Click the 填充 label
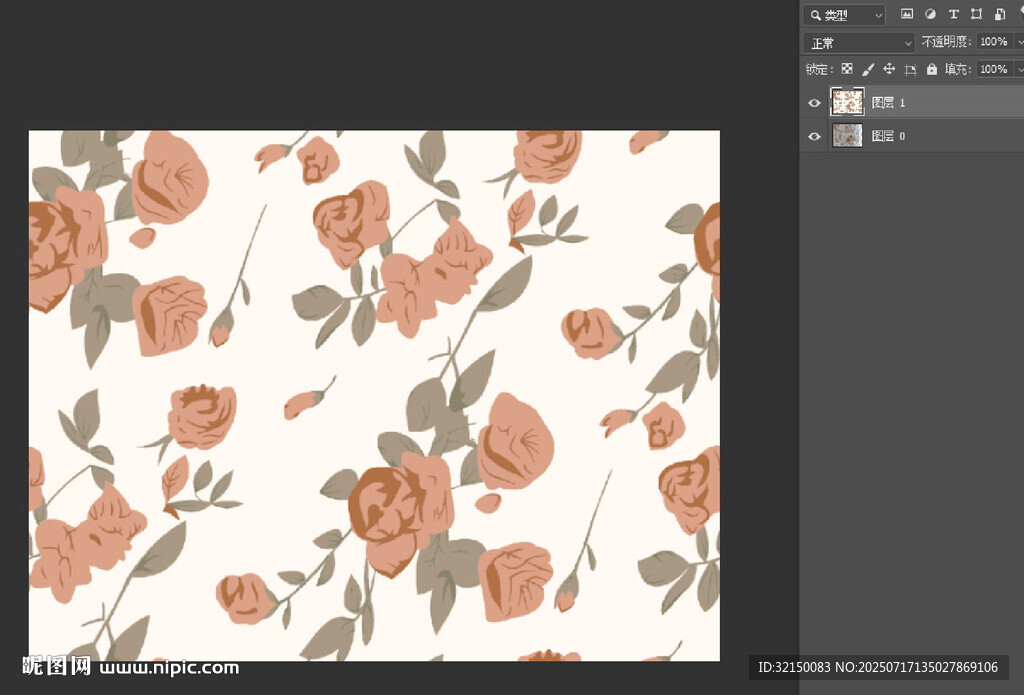1024x695 pixels. pyautogui.click(x=956, y=69)
